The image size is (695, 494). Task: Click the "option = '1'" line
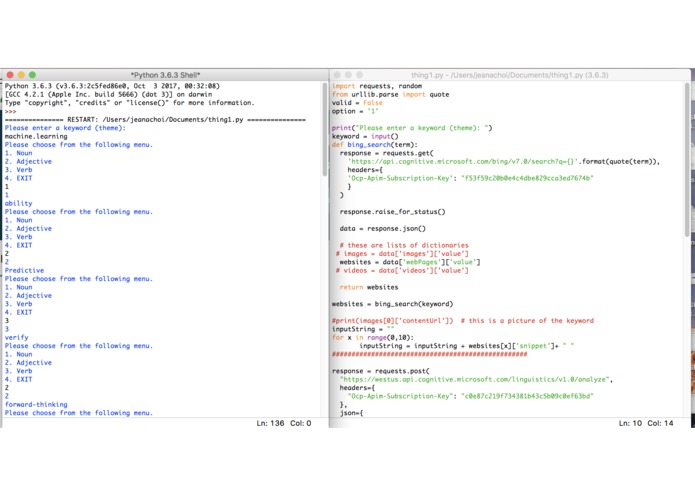[355, 111]
